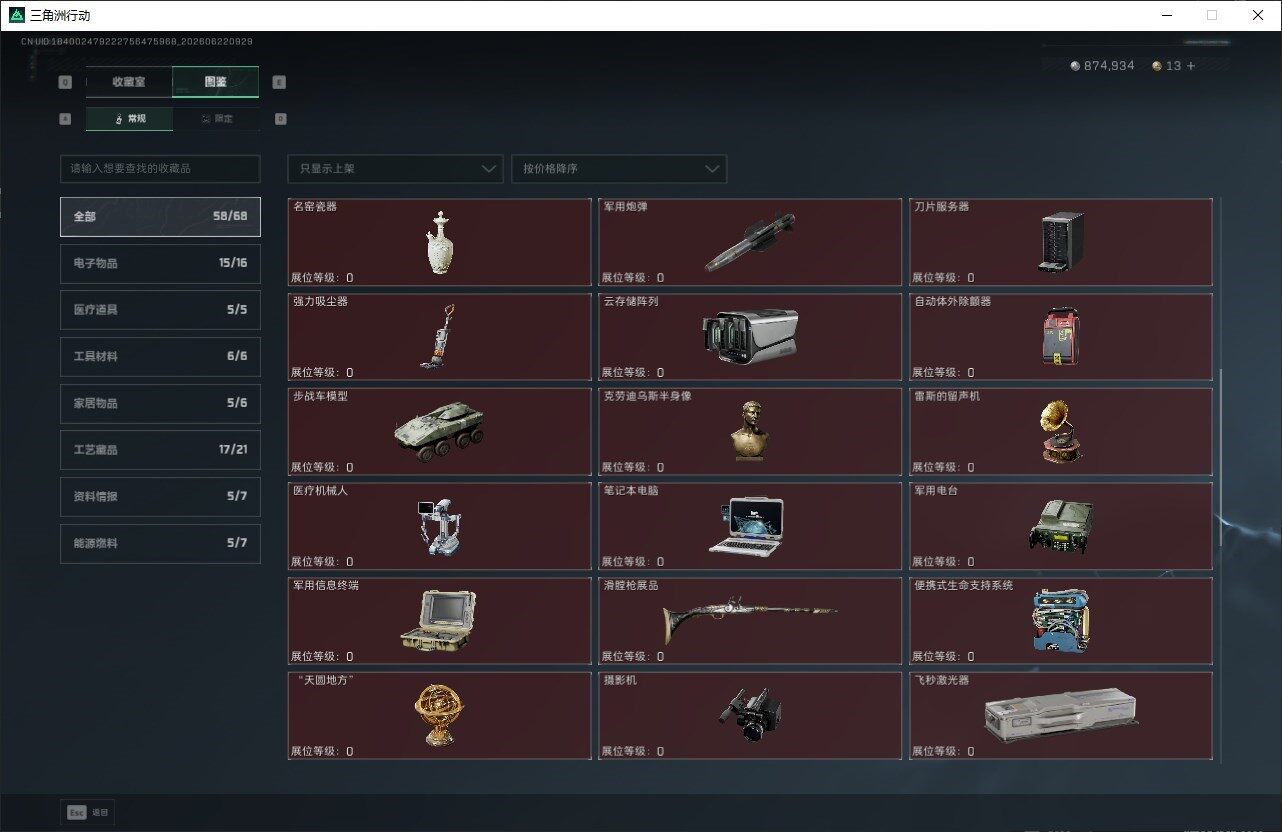Select the 云存储阵列 cloud storage array item

[x=750, y=337]
